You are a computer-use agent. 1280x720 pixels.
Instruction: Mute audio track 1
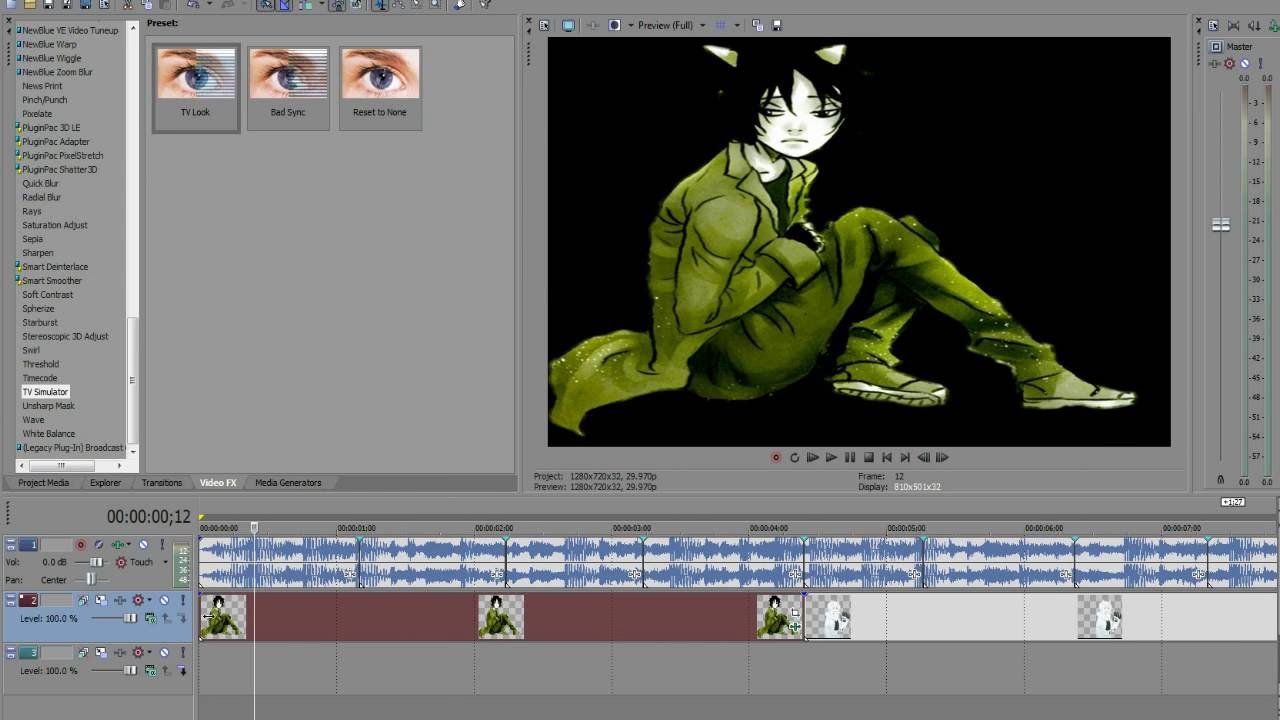tap(143, 545)
